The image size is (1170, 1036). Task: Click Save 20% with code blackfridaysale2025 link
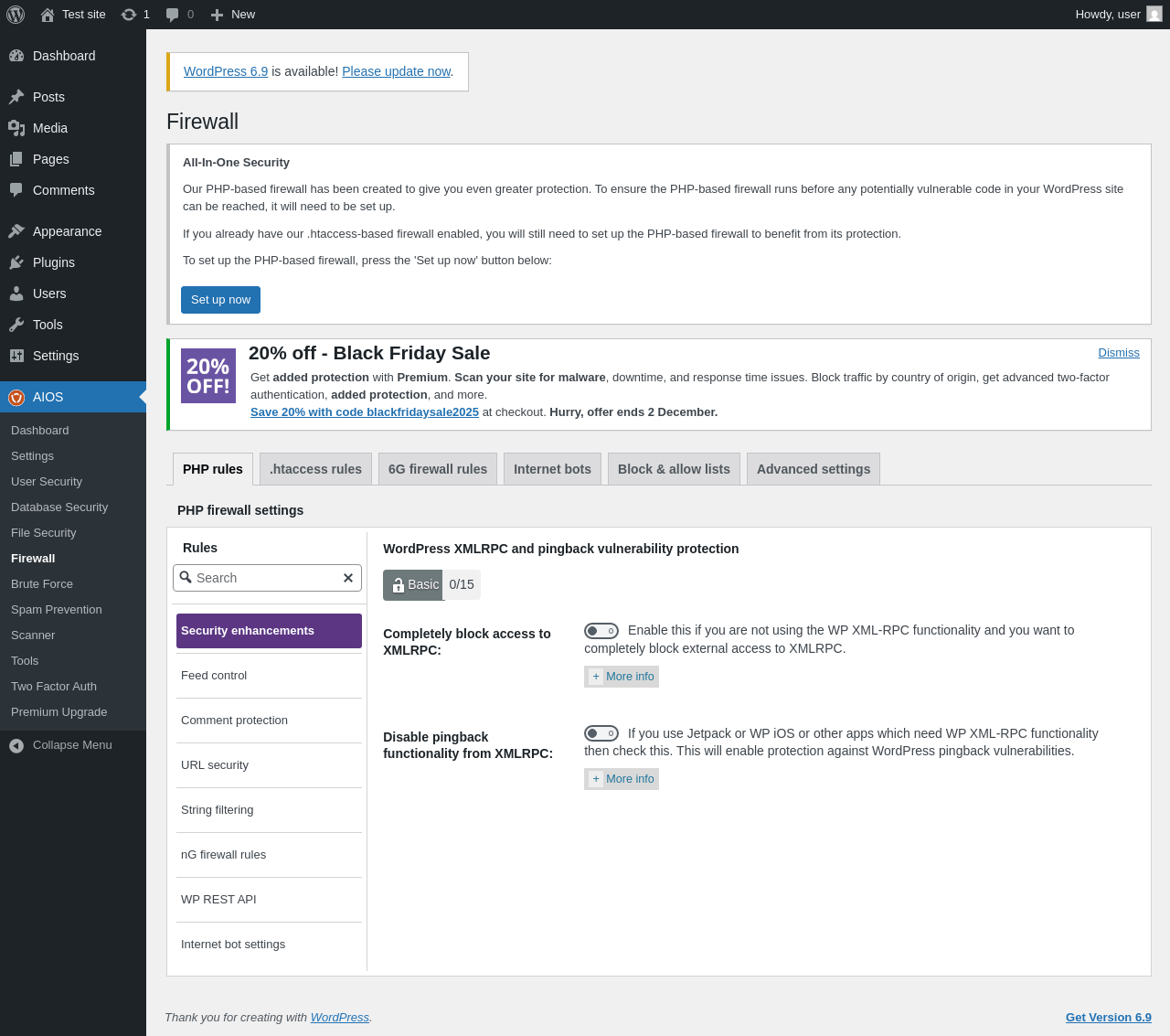tap(365, 412)
